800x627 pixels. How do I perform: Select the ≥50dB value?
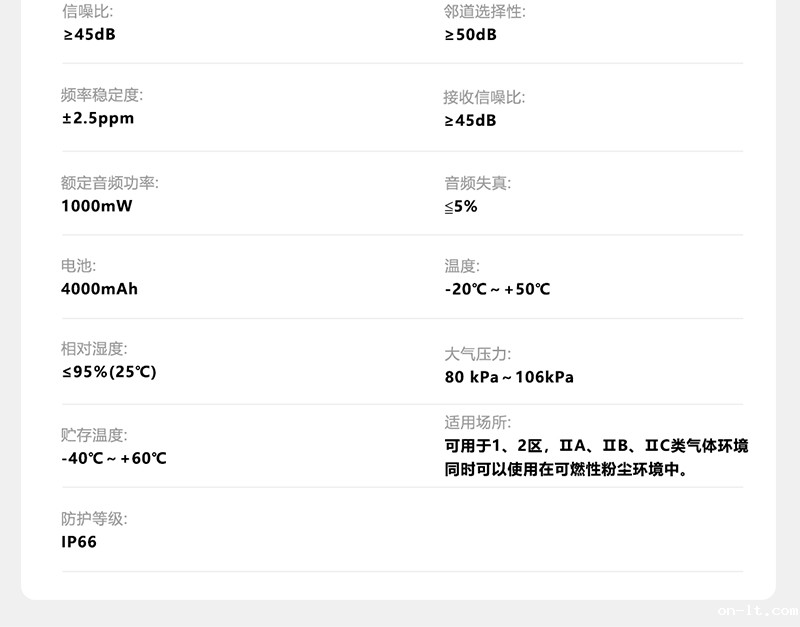pyautogui.click(x=470, y=35)
